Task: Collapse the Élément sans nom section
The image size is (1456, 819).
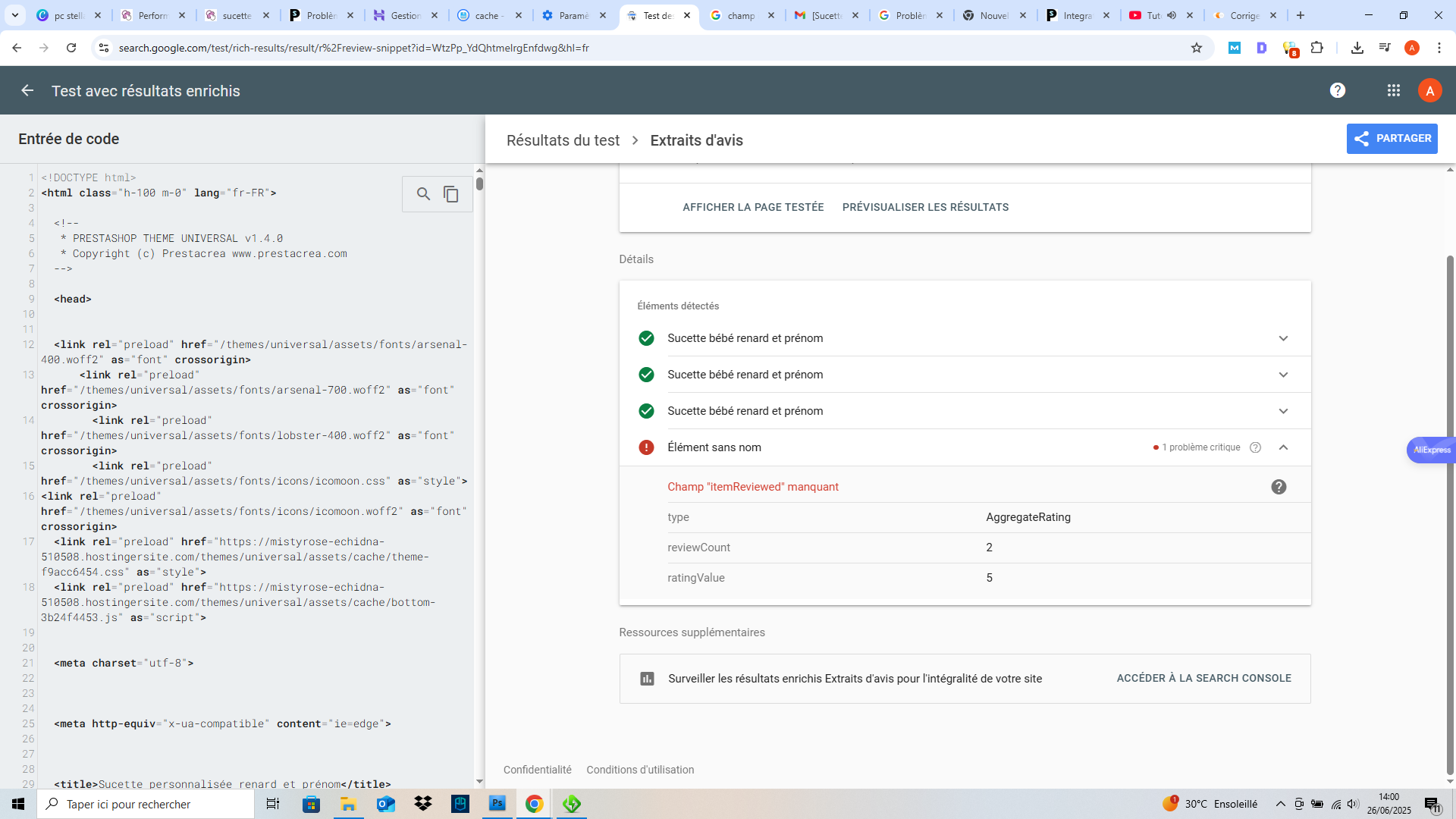Action: click(1283, 447)
